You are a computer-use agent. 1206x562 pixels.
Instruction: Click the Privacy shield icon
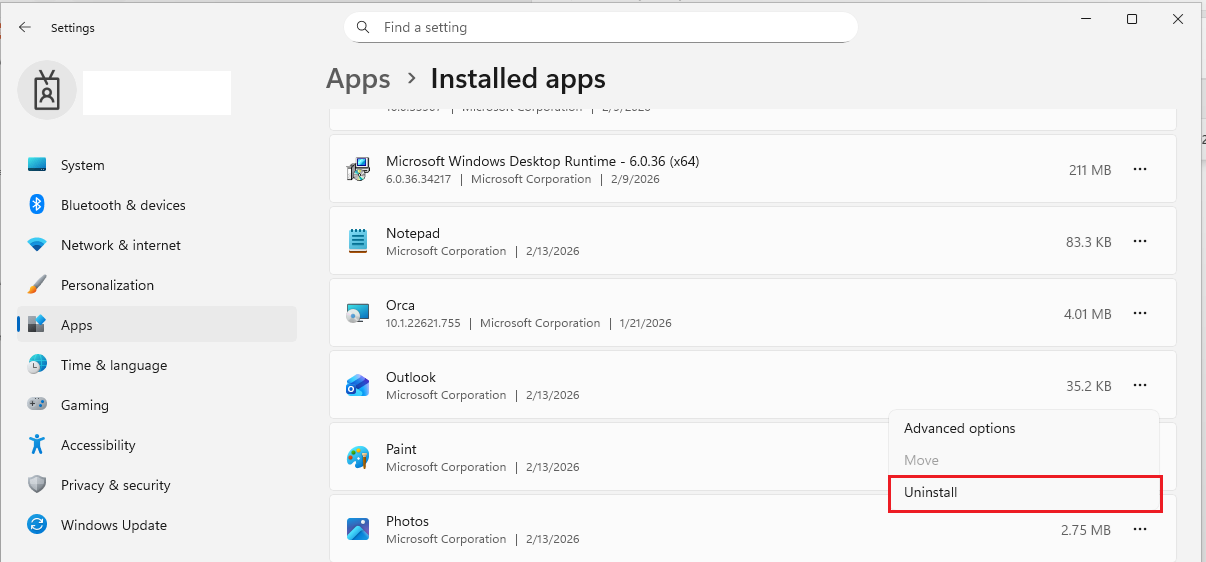(x=37, y=485)
